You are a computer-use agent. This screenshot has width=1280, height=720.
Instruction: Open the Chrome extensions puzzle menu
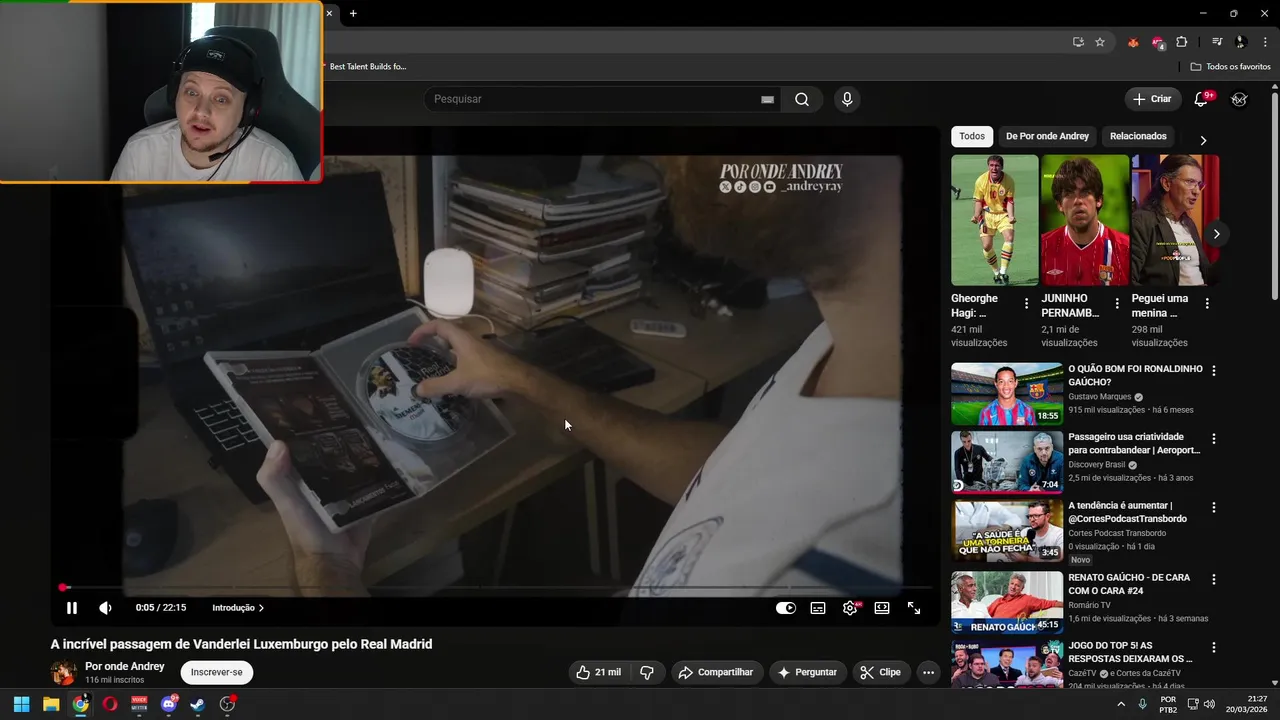point(1182,42)
